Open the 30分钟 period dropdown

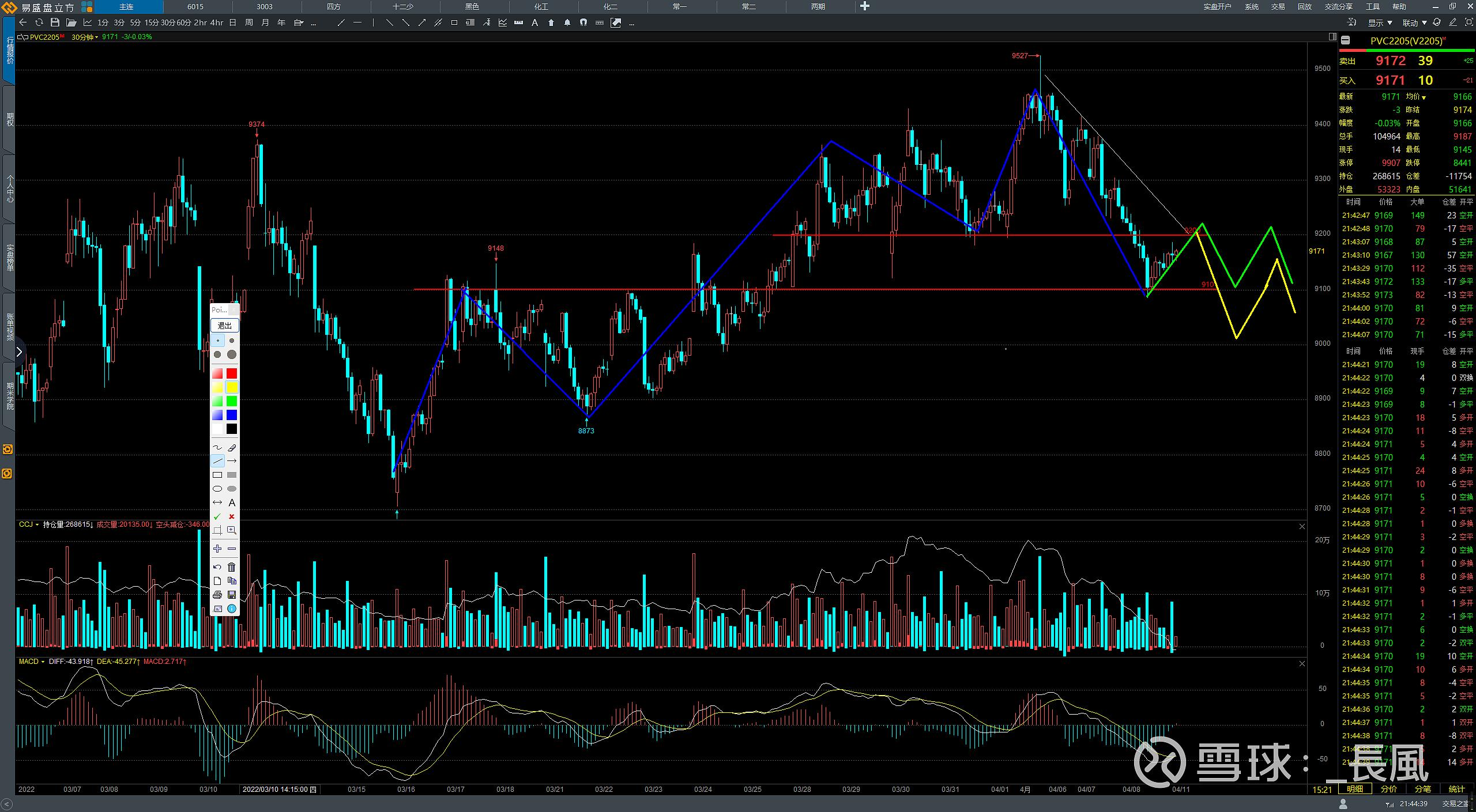[x=84, y=37]
